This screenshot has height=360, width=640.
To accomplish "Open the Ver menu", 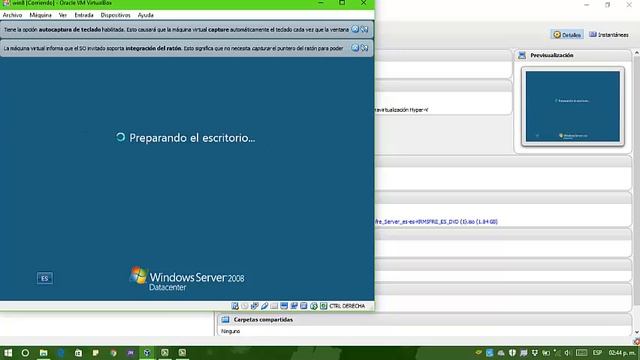I will pyautogui.click(x=62, y=15).
